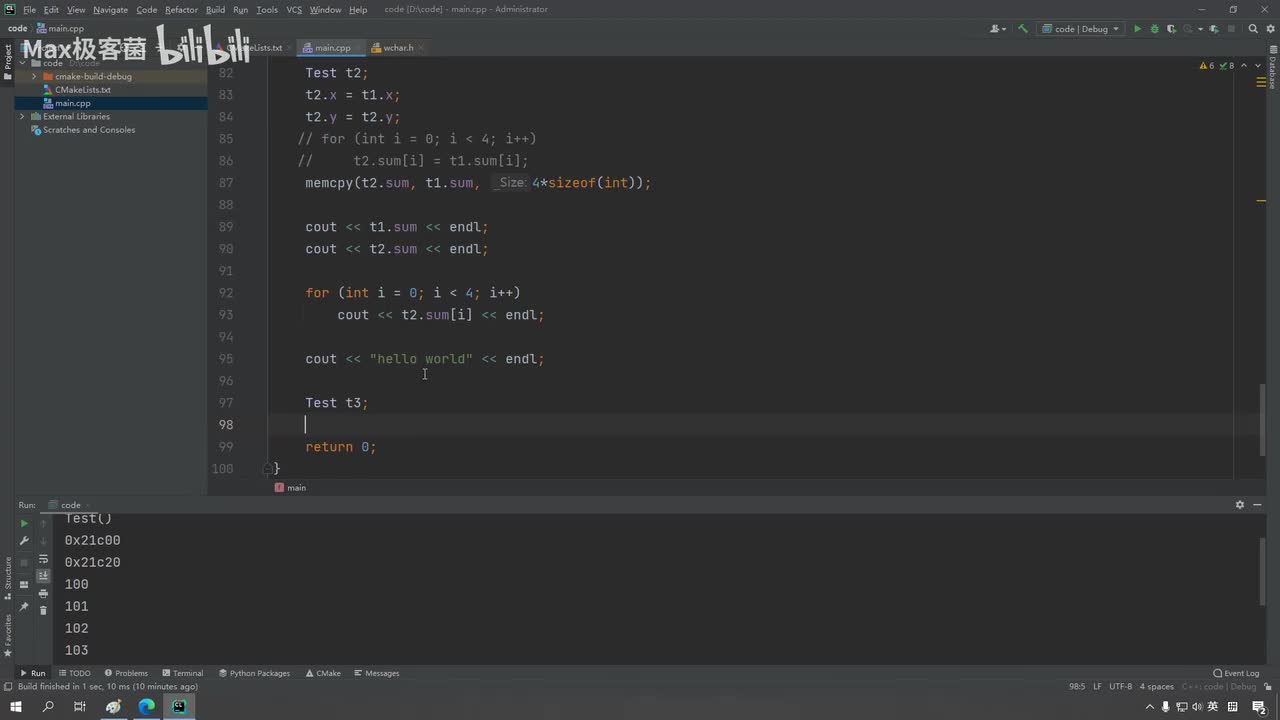Pin the Run tab
Screen dimensions: 1280x720
point(24,607)
